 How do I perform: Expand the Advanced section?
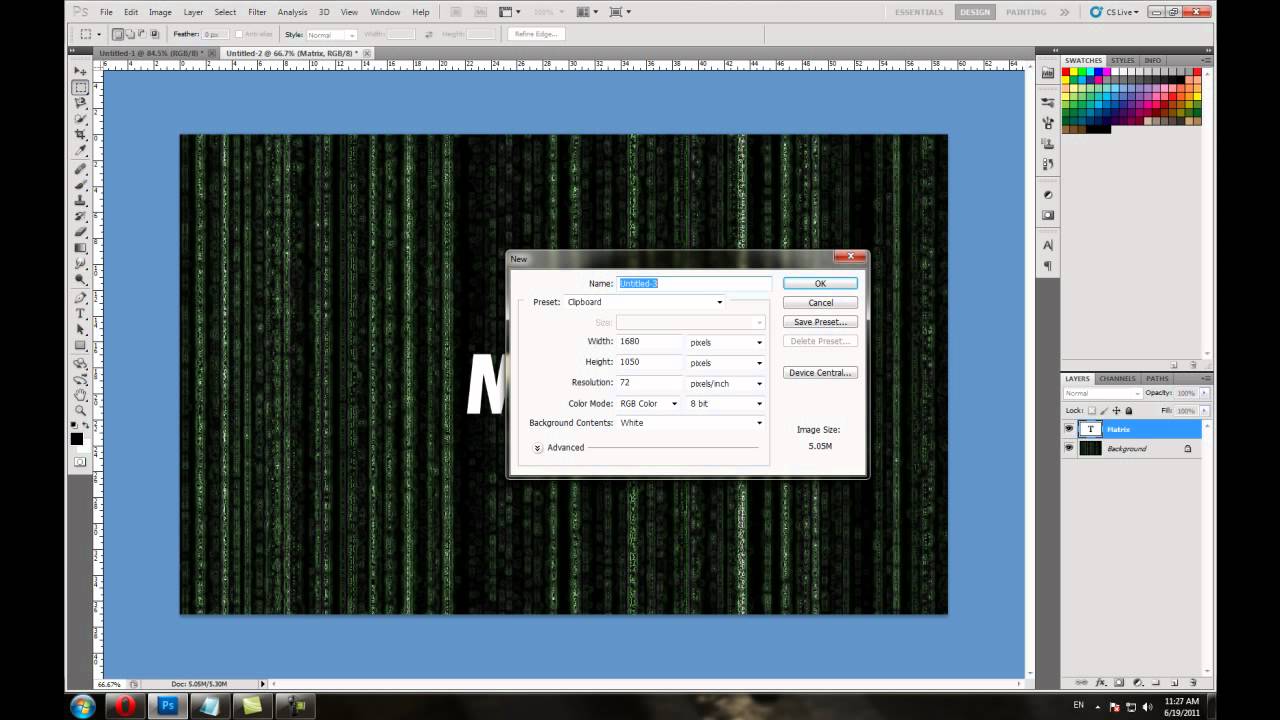point(538,448)
